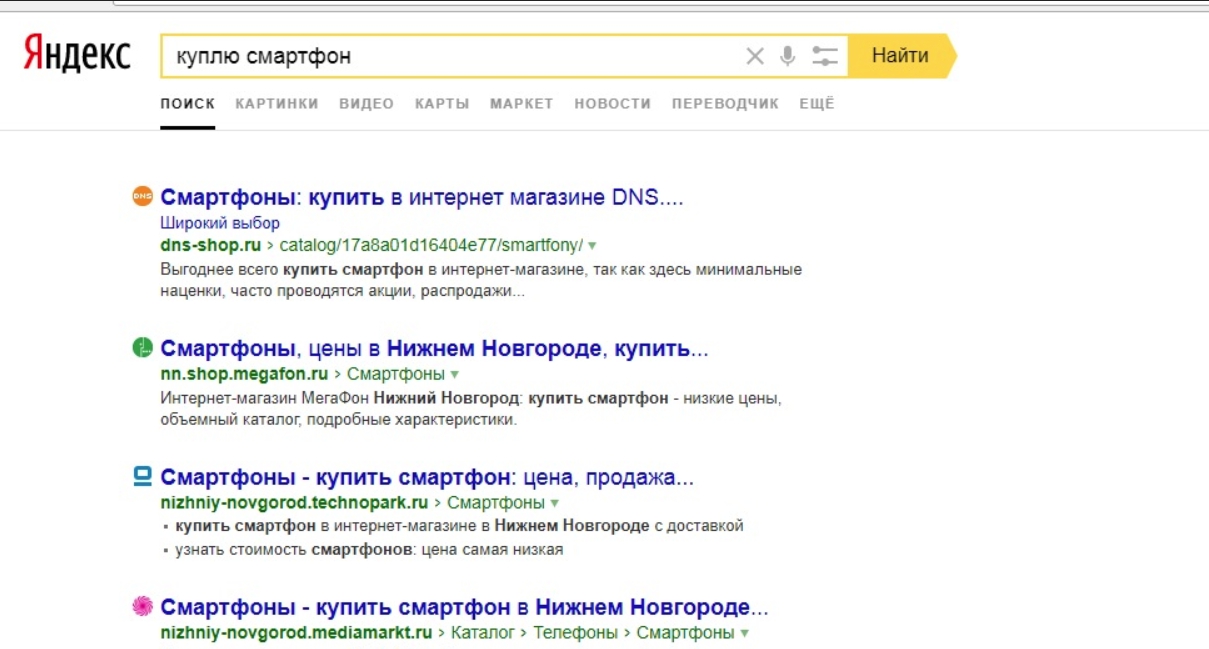
Task: Click the DNS shop favicon
Action: tap(142, 197)
